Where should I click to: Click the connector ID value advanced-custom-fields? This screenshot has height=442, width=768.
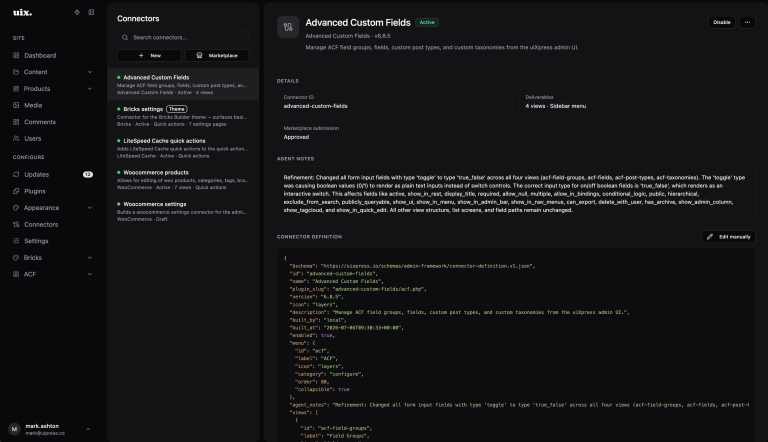(x=315, y=106)
